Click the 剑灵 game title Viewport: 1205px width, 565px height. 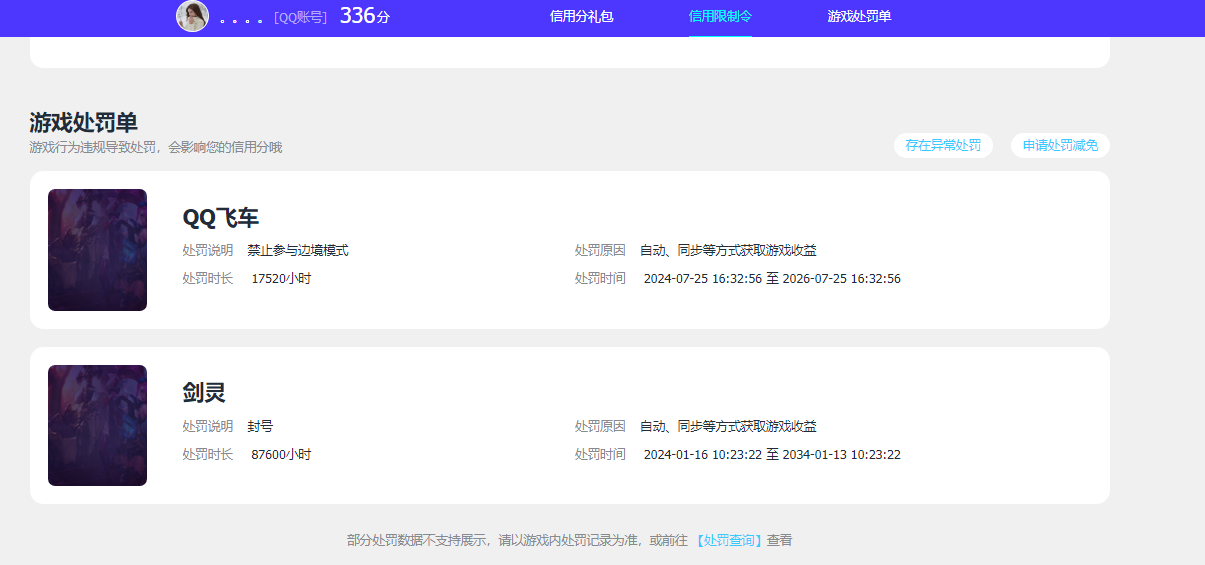(204, 393)
